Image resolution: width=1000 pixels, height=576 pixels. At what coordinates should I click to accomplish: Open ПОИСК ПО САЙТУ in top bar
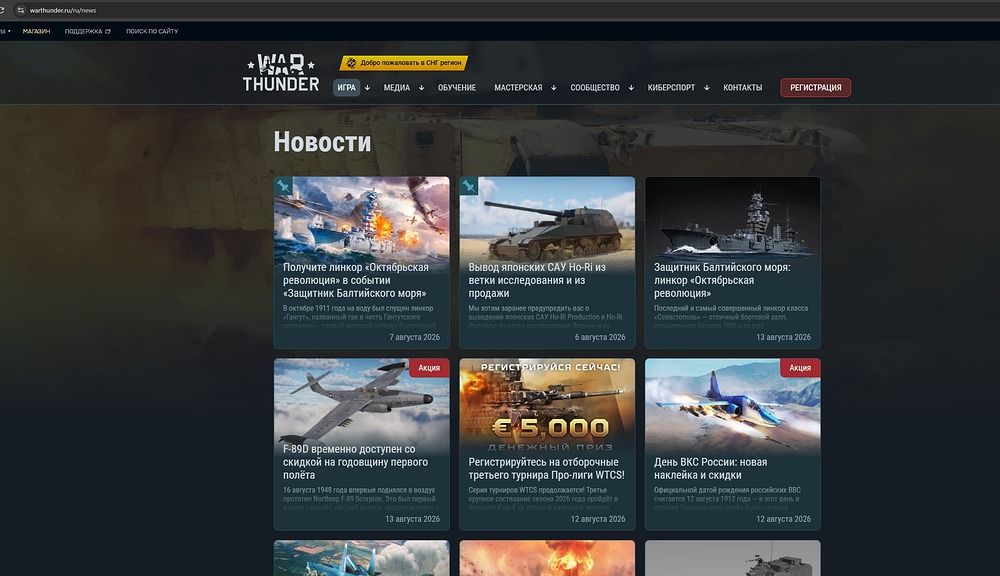[x=152, y=31]
